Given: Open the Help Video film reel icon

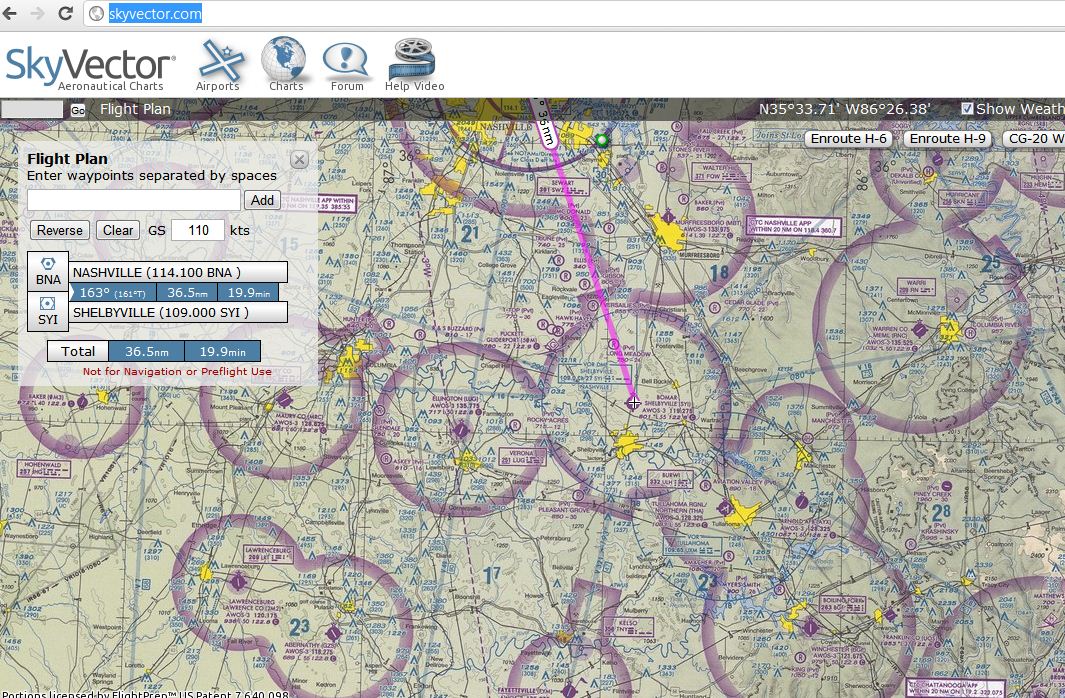Looking at the screenshot, I should [414, 65].
